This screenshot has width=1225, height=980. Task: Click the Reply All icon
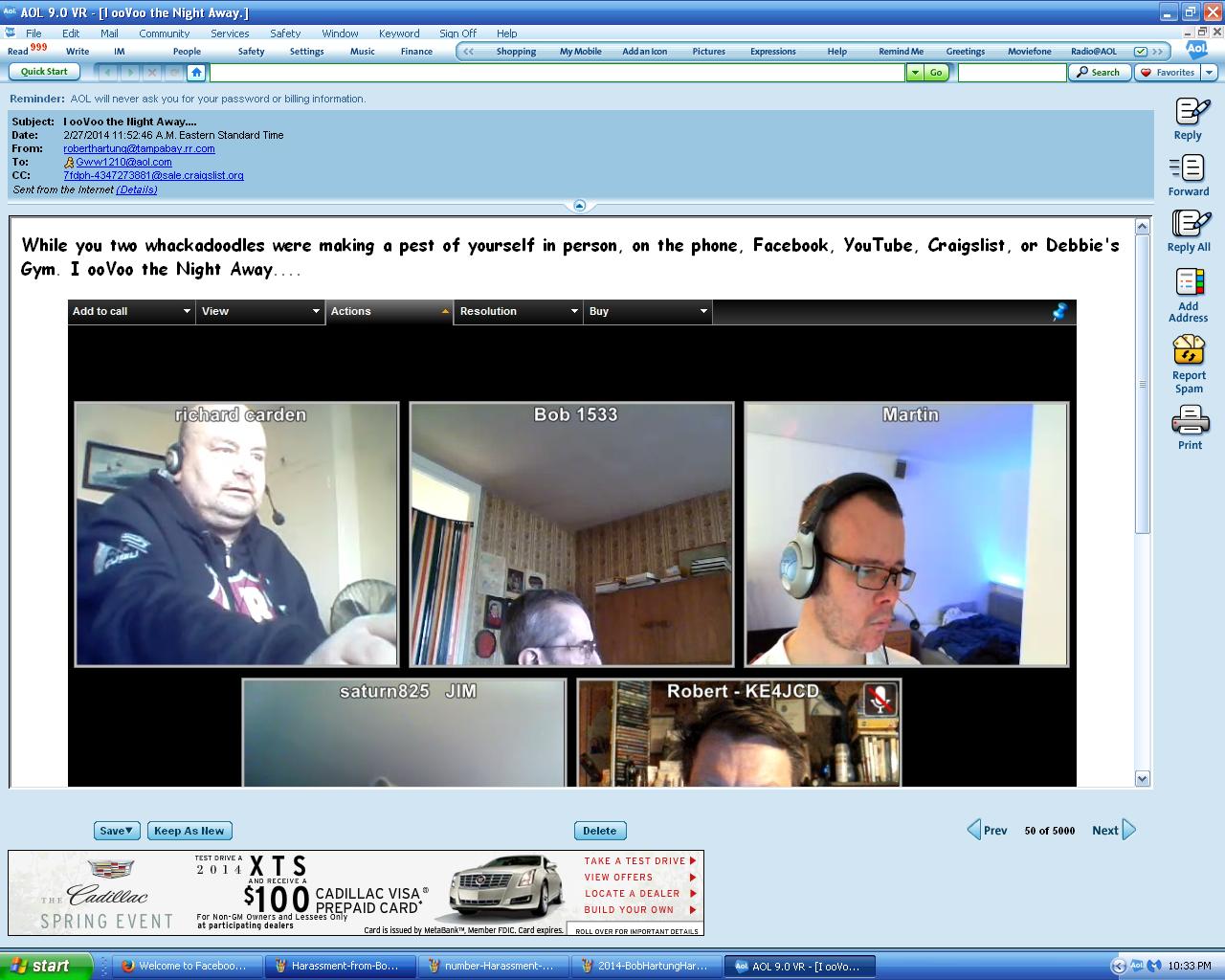click(x=1190, y=224)
